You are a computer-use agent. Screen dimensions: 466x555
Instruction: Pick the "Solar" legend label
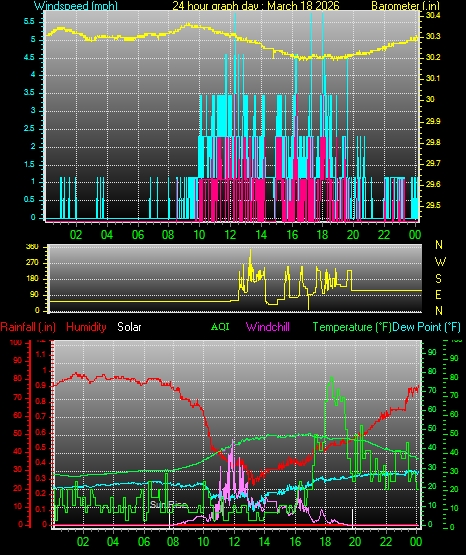[129, 327]
